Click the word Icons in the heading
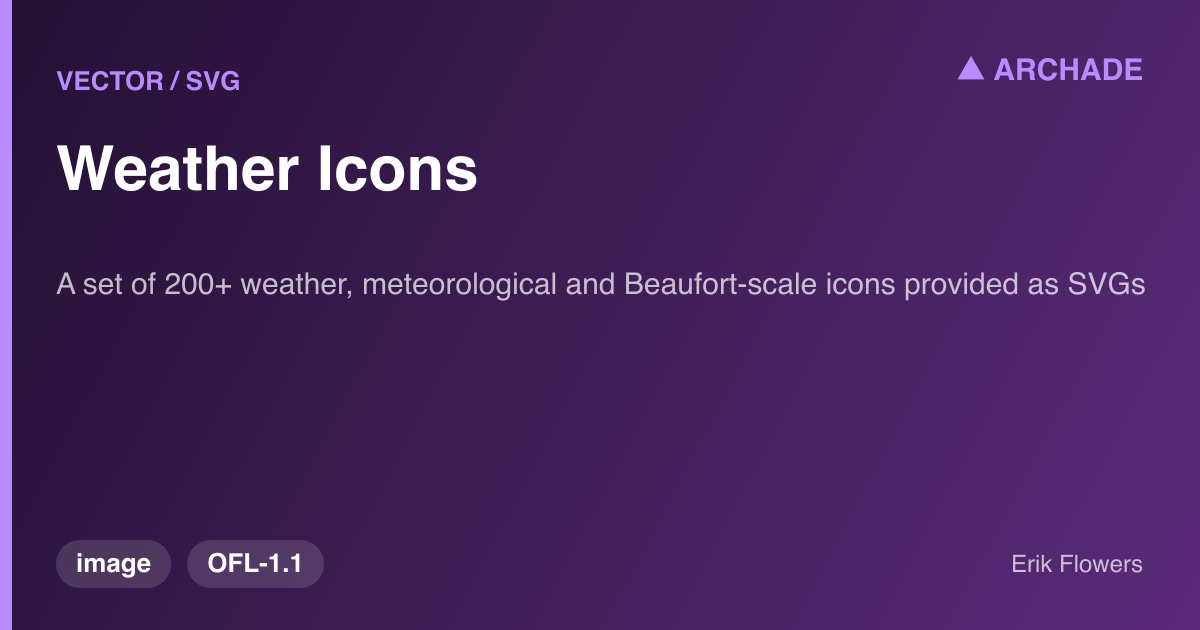The height and width of the screenshot is (630, 1200). click(x=397, y=168)
